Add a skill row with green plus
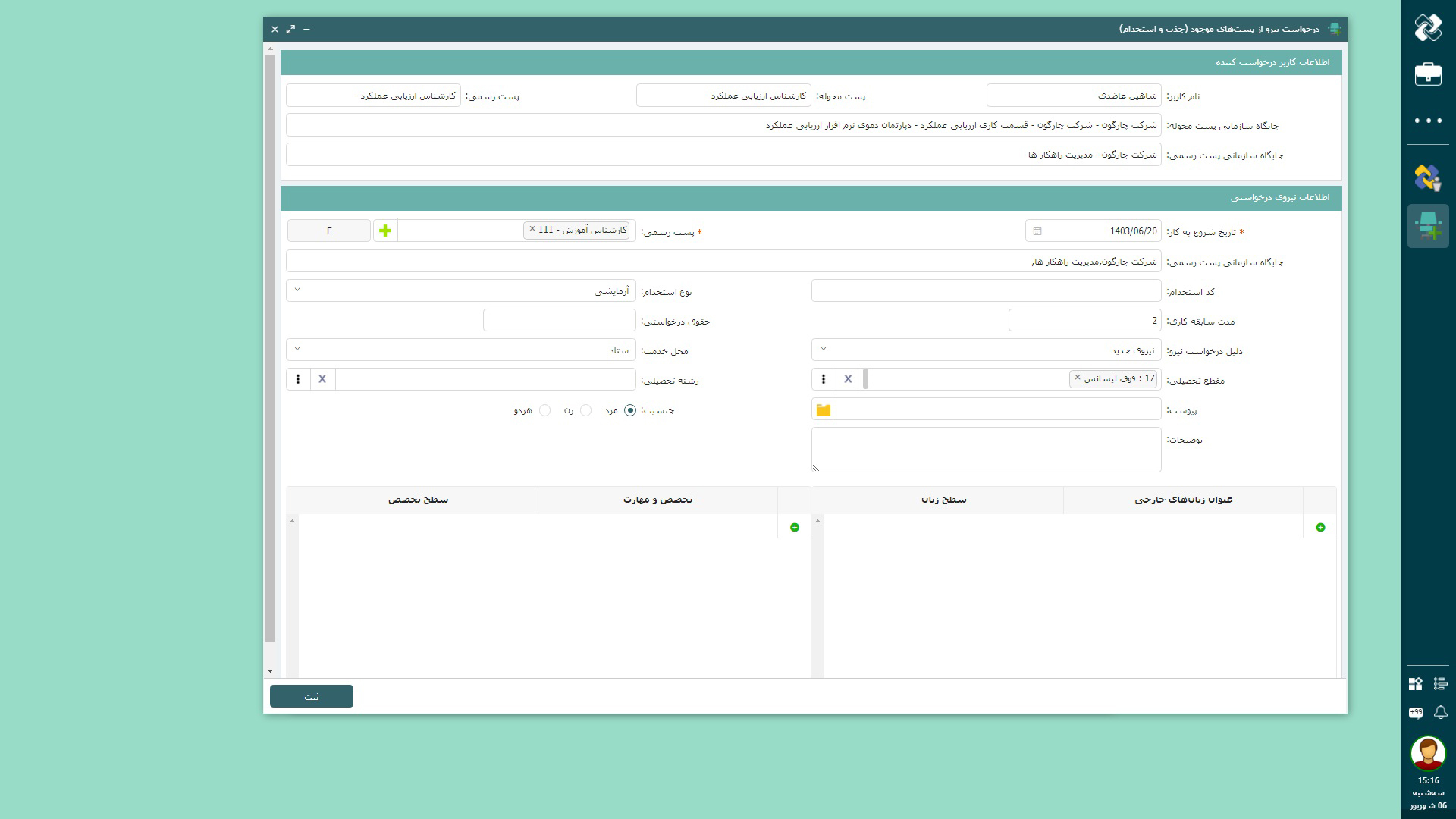Screen dimensions: 1456x819 [x=794, y=527]
